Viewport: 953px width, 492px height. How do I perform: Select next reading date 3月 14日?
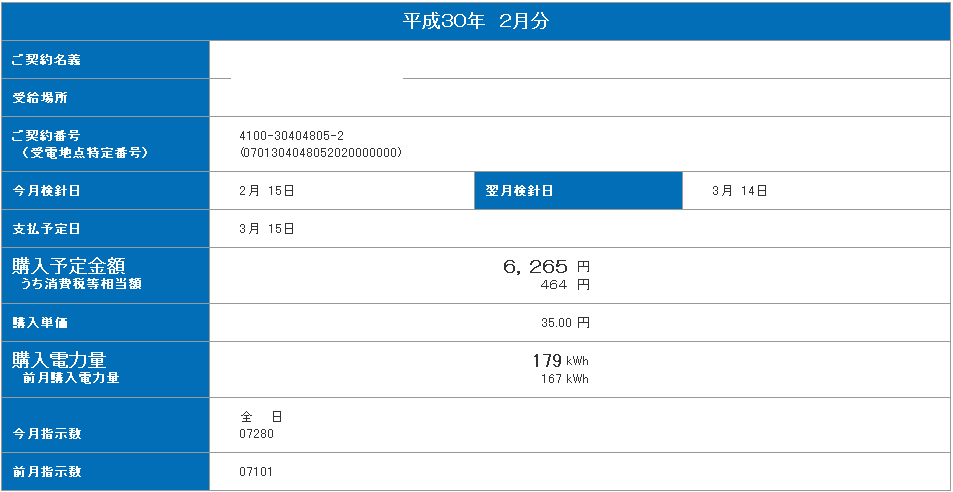[x=740, y=191]
